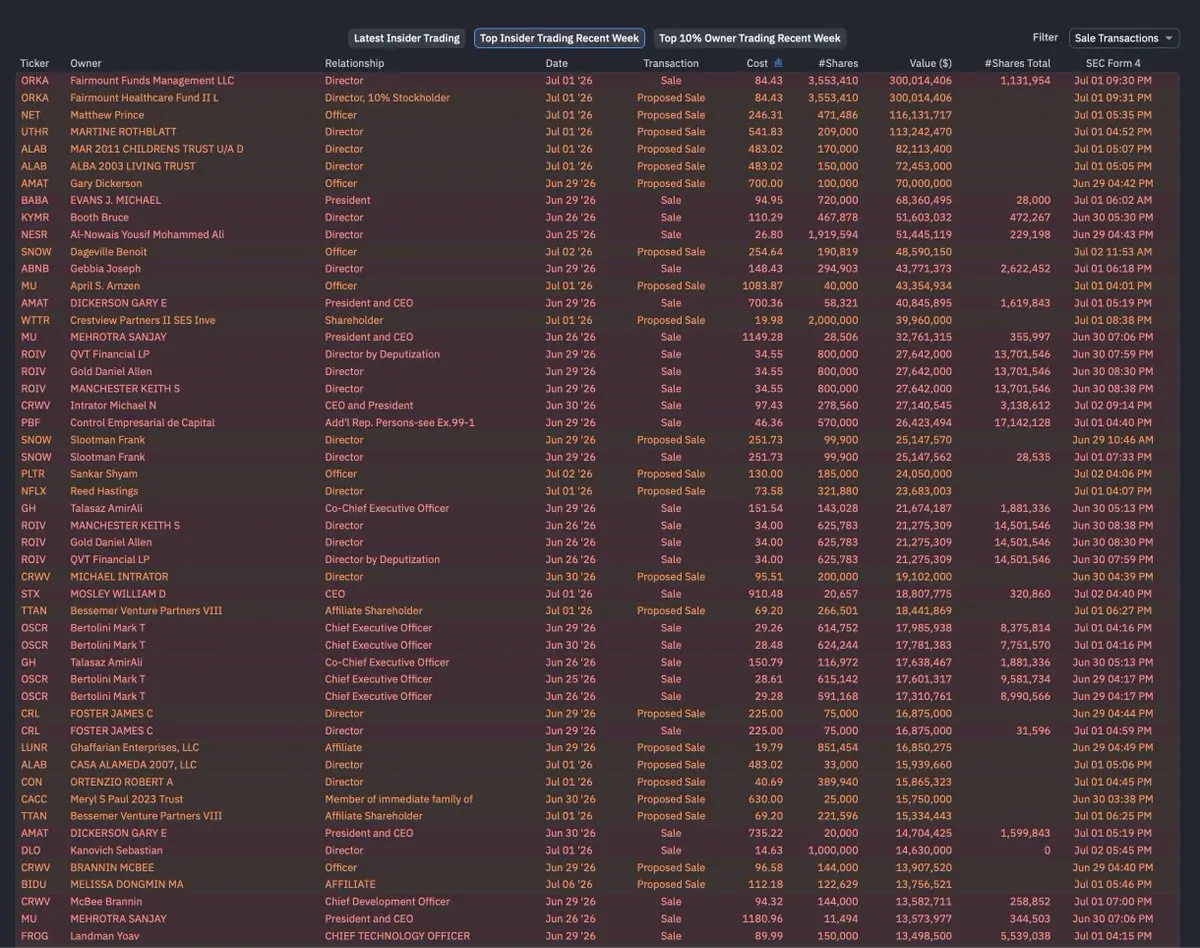Sort table by Value ($) column header

coord(930,63)
